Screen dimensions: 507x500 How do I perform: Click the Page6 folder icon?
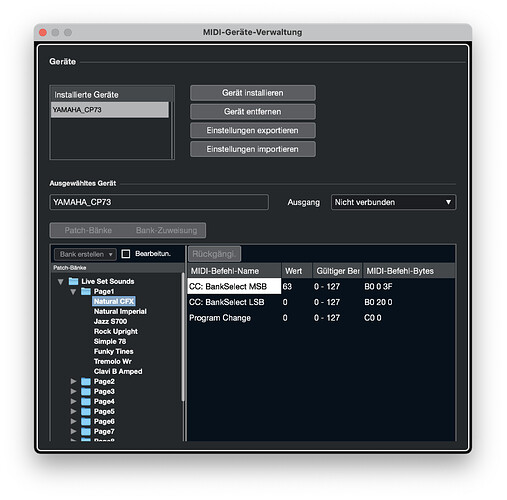click(86, 421)
